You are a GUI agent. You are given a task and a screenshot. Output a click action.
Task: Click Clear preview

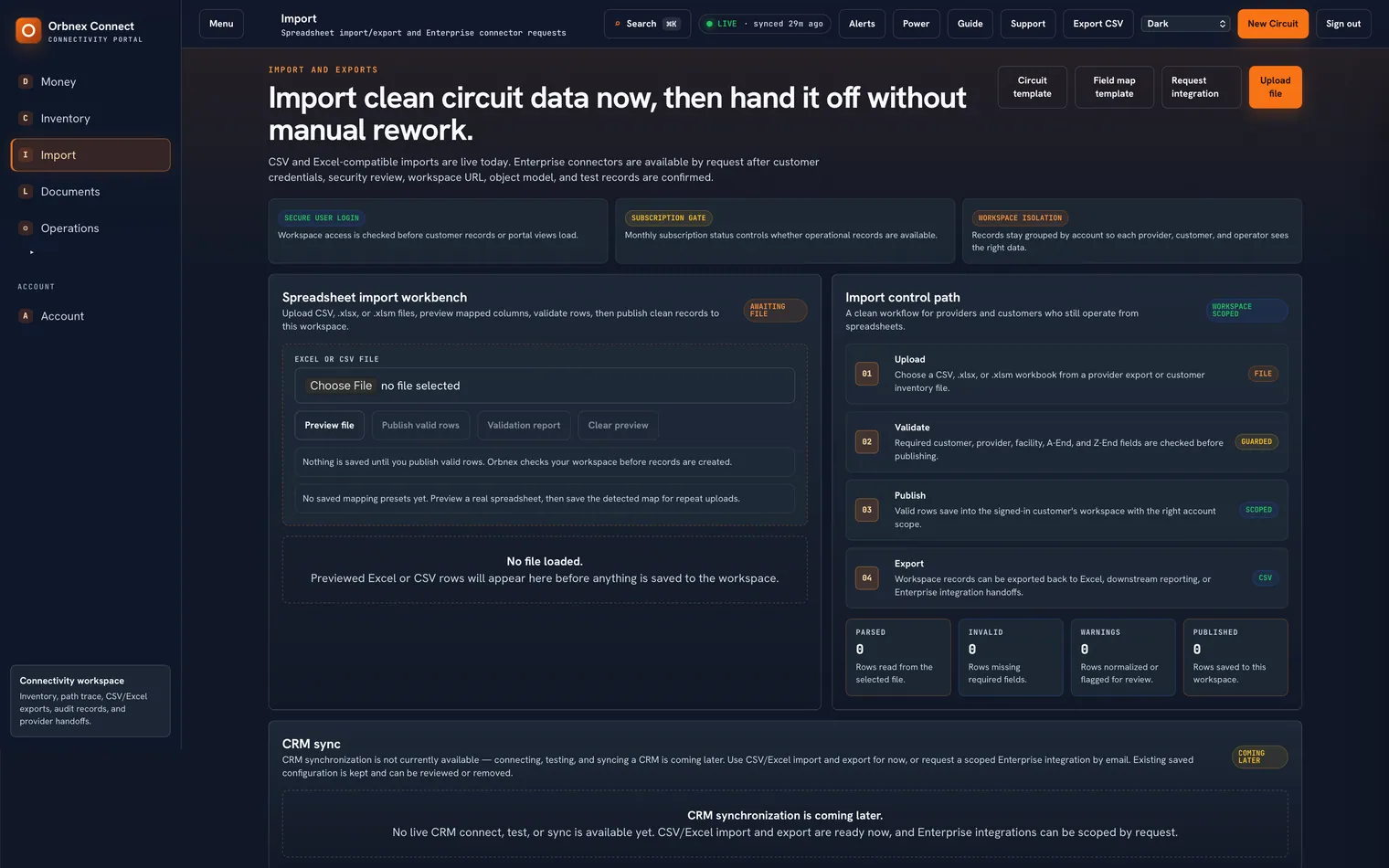619,425
